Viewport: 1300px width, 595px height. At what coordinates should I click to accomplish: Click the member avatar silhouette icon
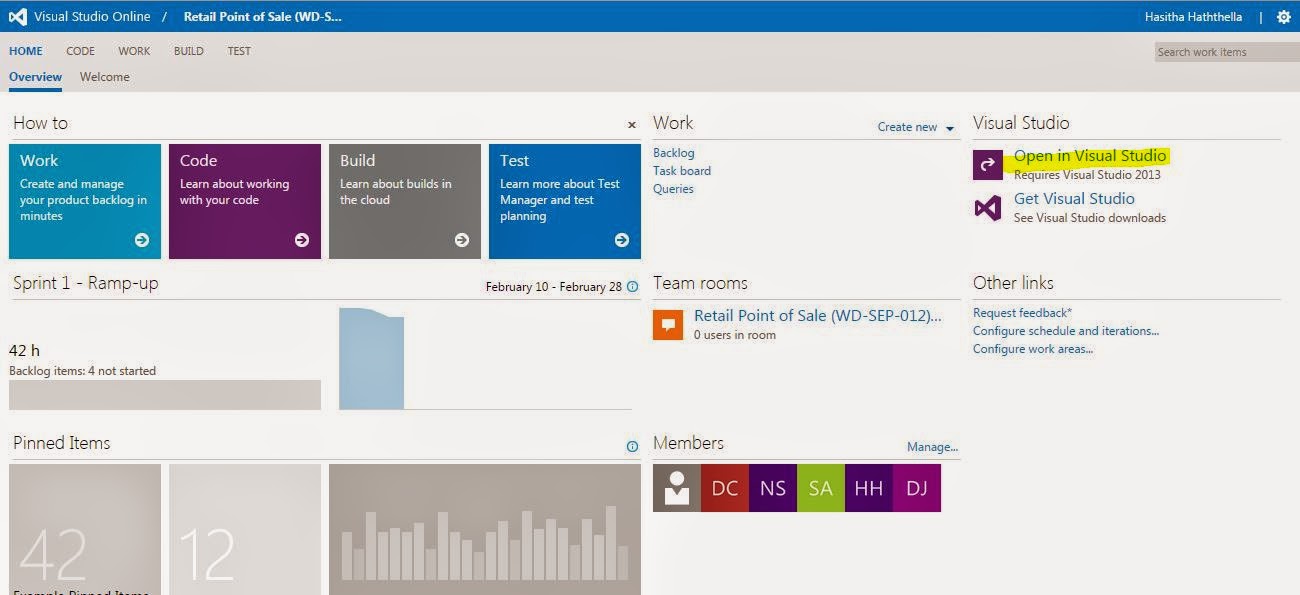click(x=677, y=488)
